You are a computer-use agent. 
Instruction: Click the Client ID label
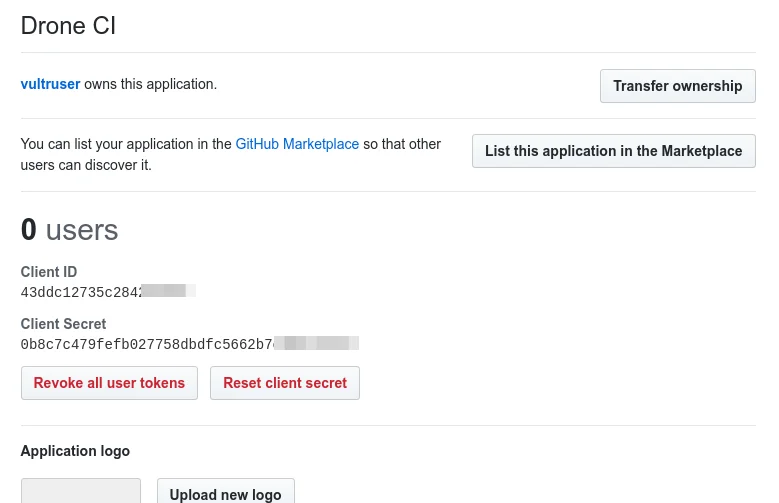49,272
